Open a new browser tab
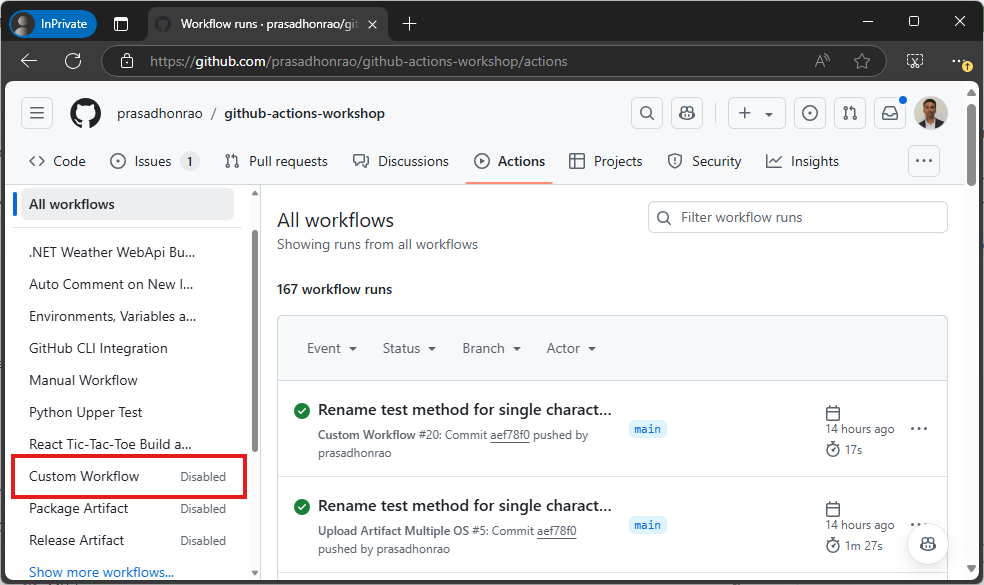 tap(409, 24)
